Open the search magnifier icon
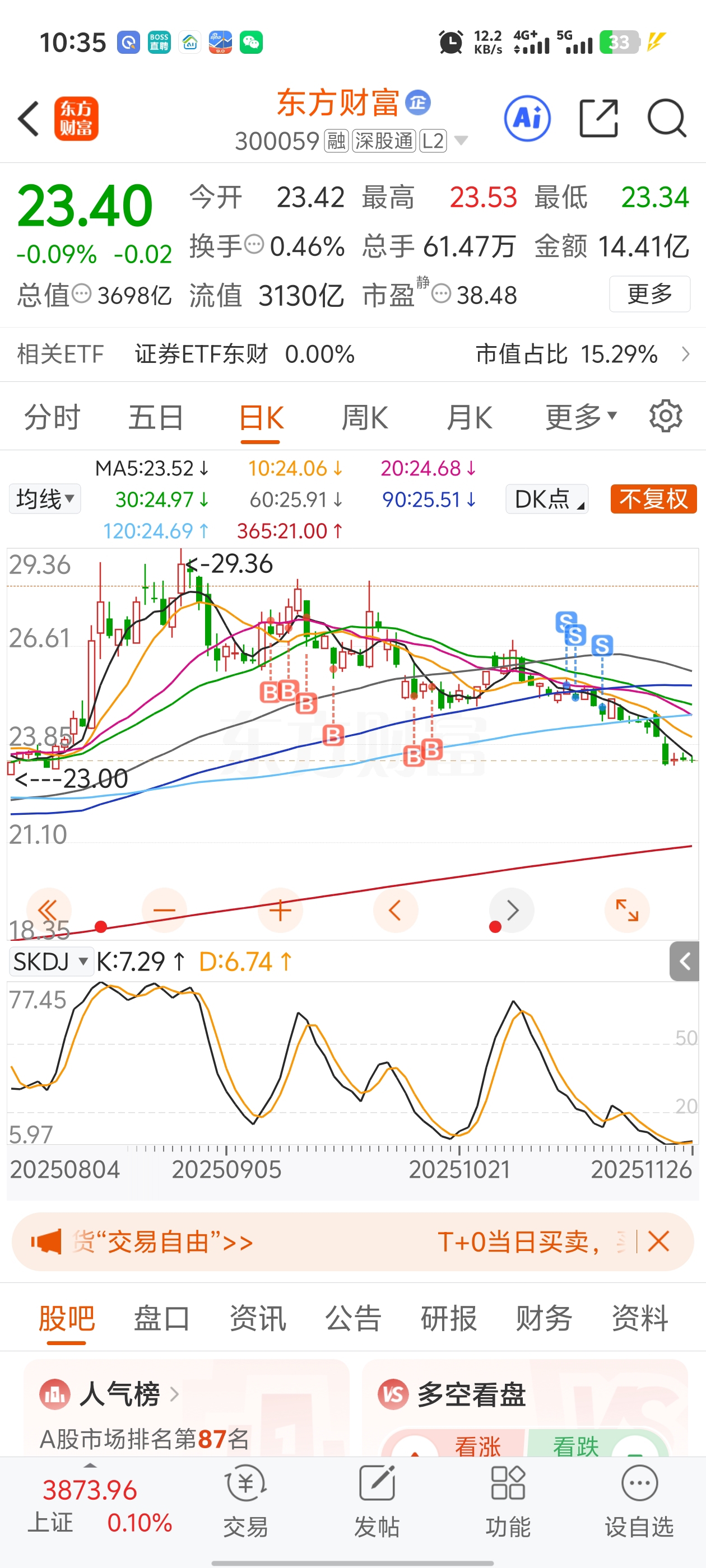 tap(667, 119)
